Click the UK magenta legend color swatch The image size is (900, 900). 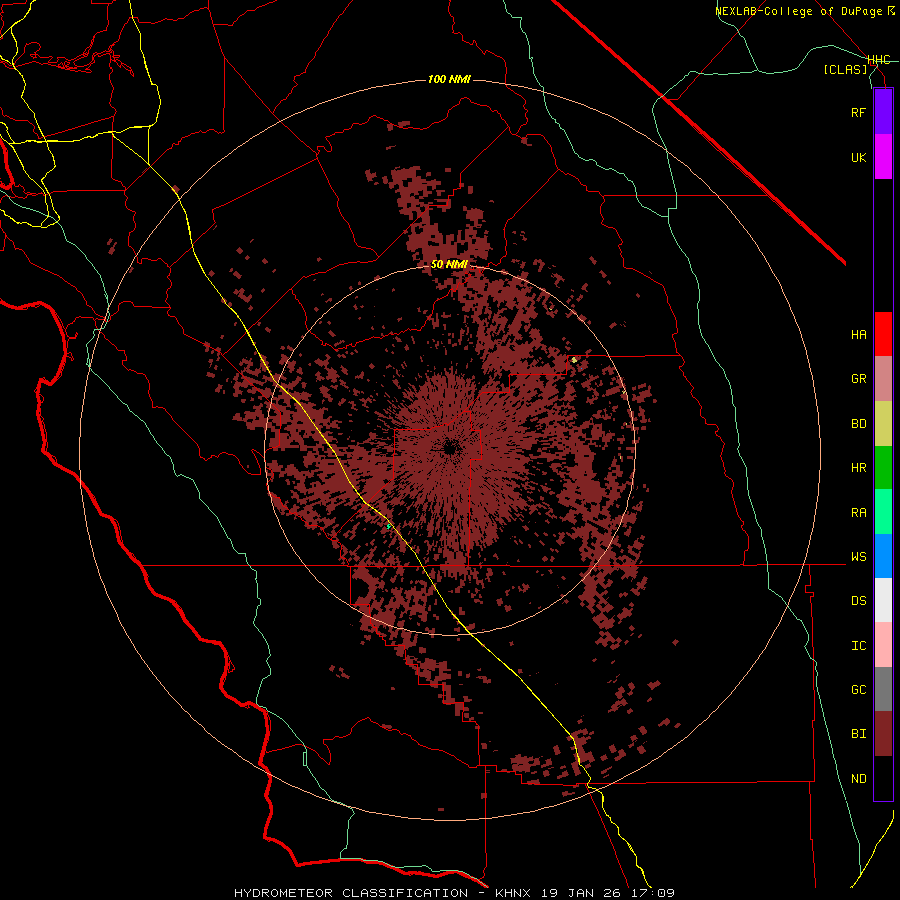(x=883, y=157)
